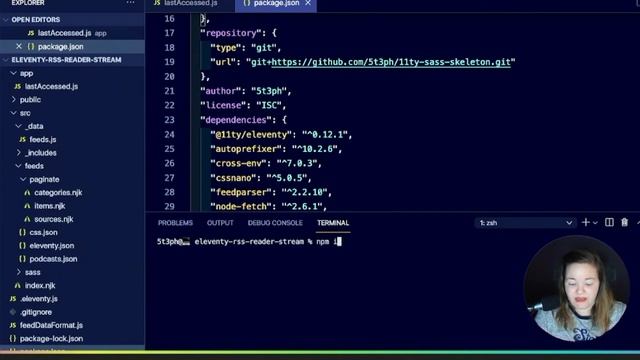
Task: Collapse ELEVENTY-RSS-READER-STREAM project section
Action: click(x=6, y=60)
